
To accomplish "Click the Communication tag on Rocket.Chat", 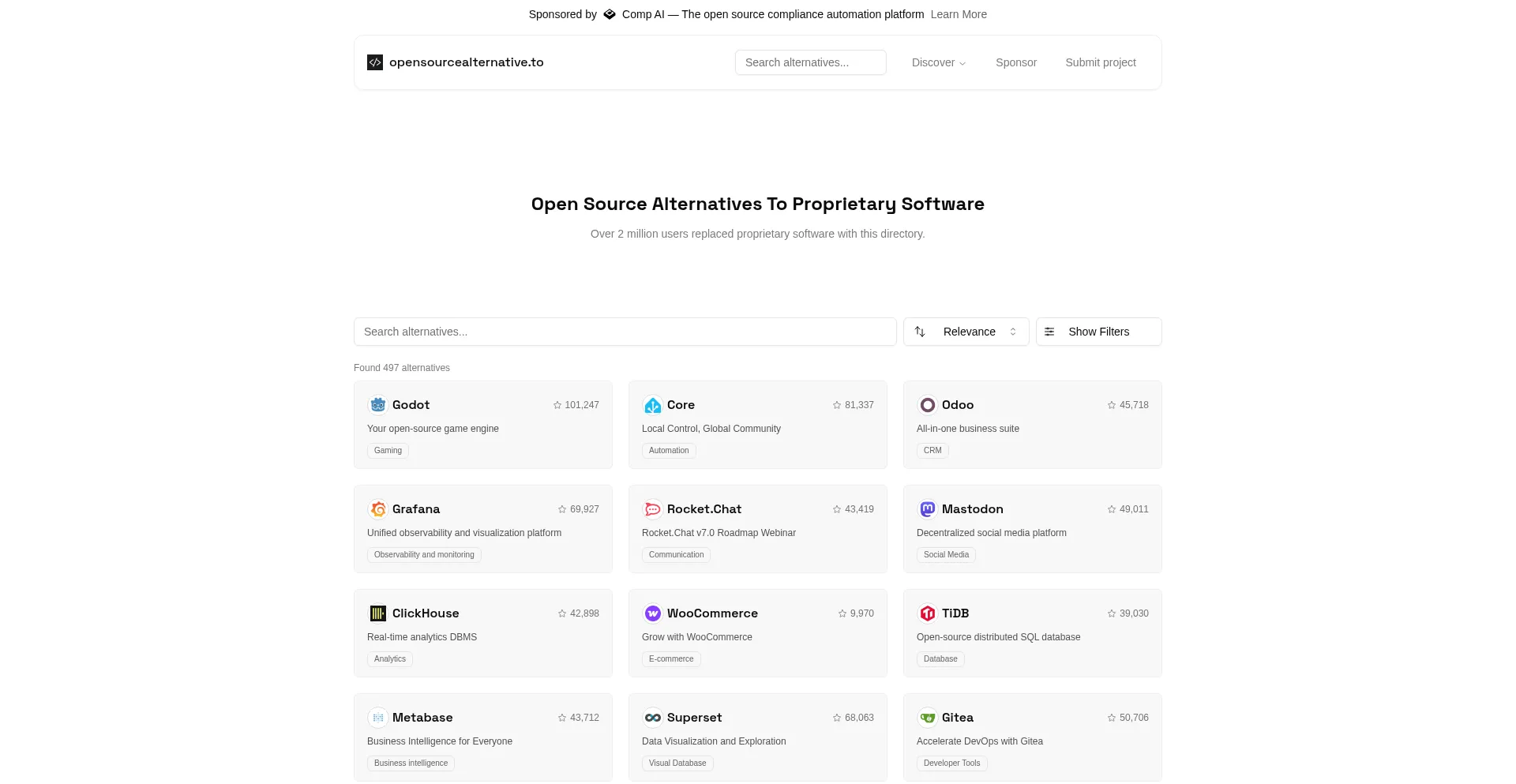I will (x=676, y=555).
